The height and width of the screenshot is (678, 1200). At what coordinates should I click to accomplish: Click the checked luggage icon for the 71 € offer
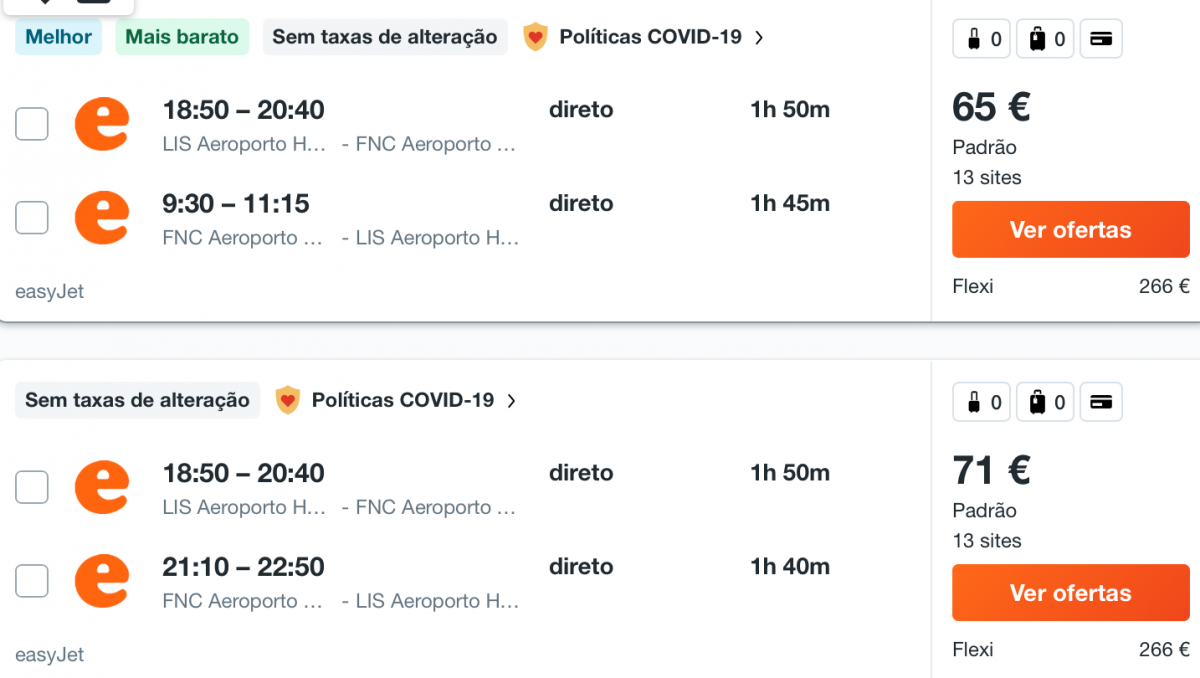click(x=1037, y=402)
